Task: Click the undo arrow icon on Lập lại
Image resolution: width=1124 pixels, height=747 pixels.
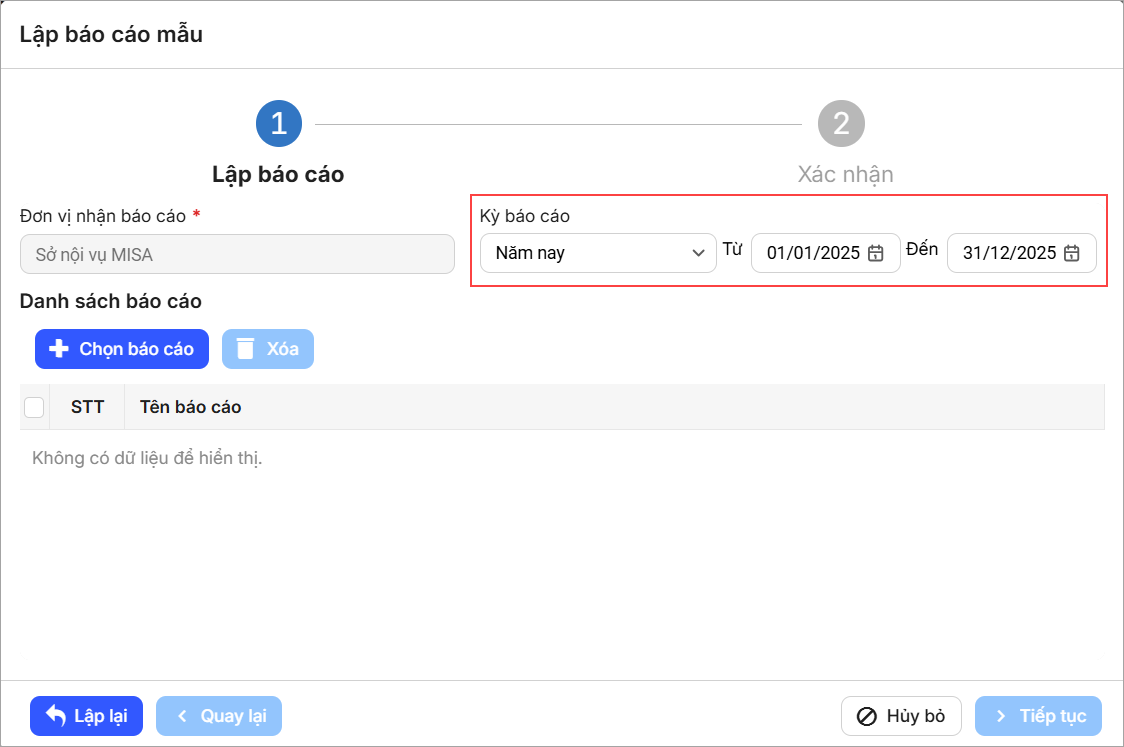Action: pyautogui.click(x=56, y=716)
